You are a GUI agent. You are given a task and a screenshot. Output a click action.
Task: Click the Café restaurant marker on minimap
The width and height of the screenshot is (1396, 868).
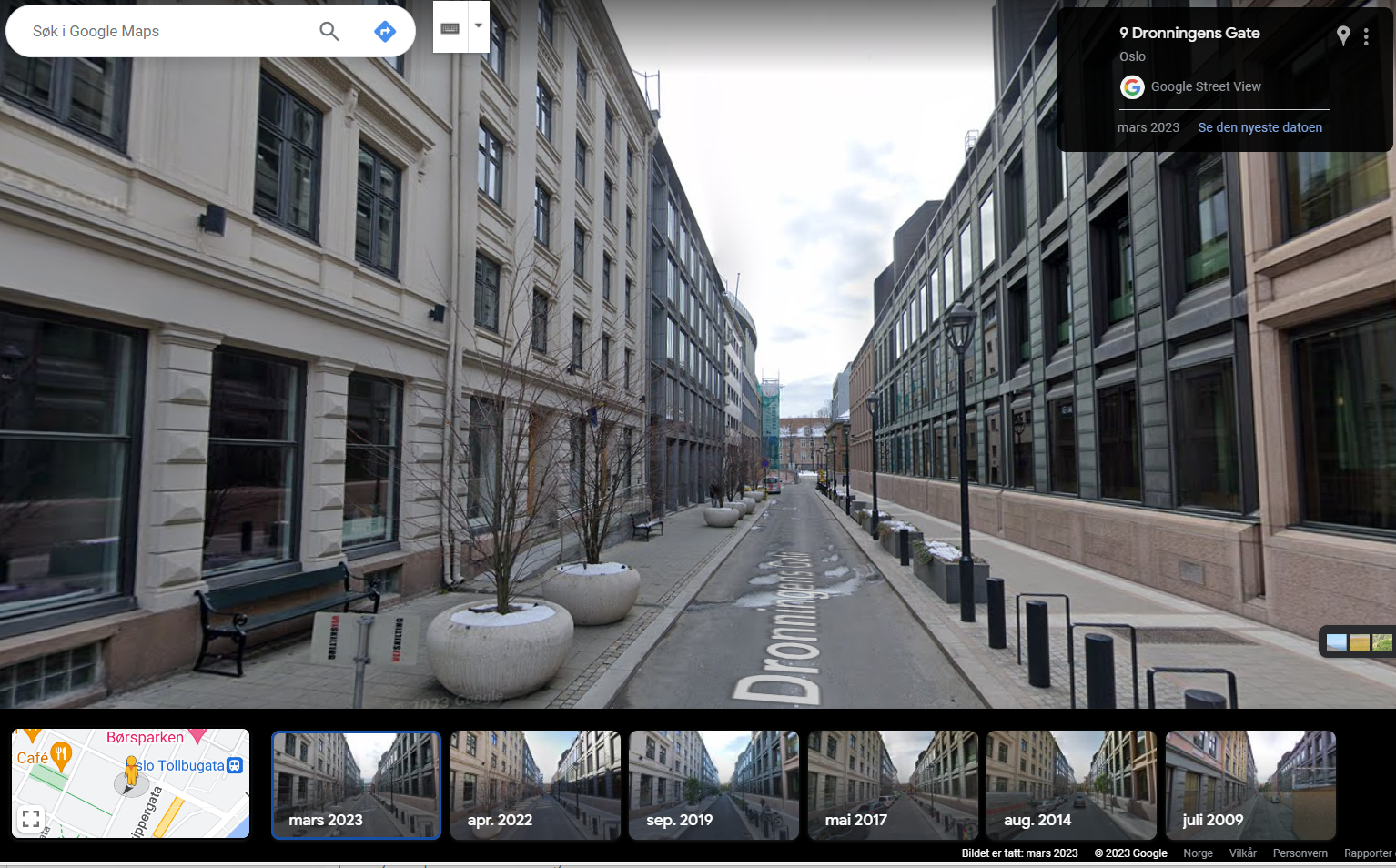(61, 754)
